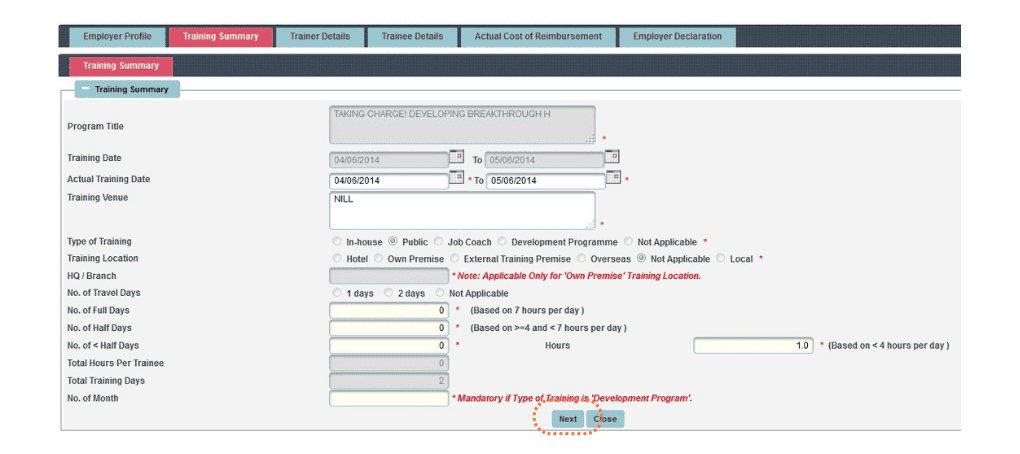Click the Training Date start field
Viewport: 1020px width, 454px height.
(x=389, y=159)
